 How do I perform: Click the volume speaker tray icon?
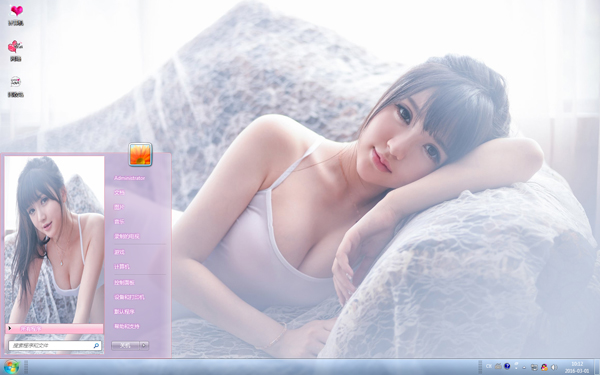pyautogui.click(x=554, y=367)
